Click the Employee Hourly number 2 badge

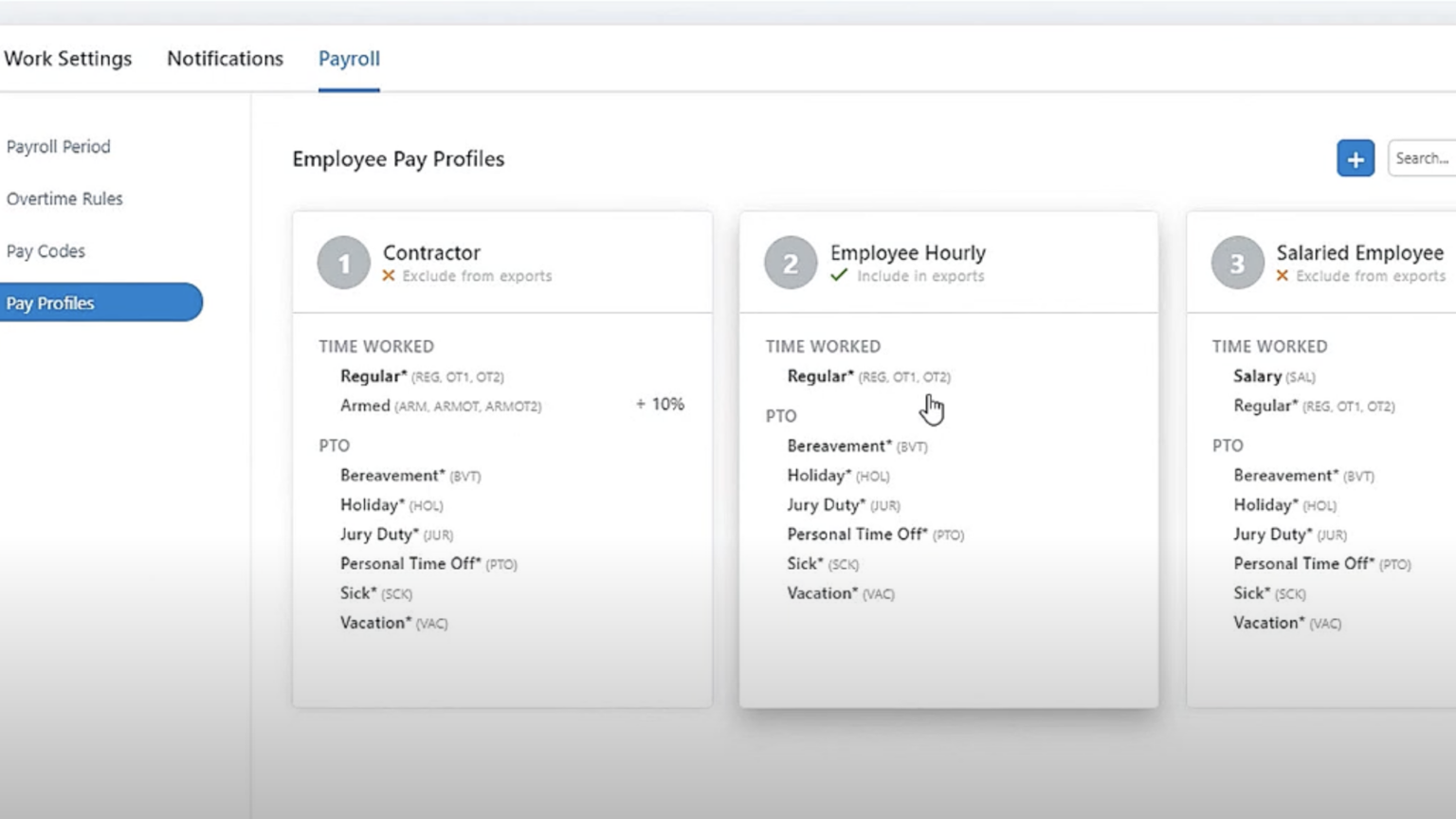pyautogui.click(x=790, y=263)
